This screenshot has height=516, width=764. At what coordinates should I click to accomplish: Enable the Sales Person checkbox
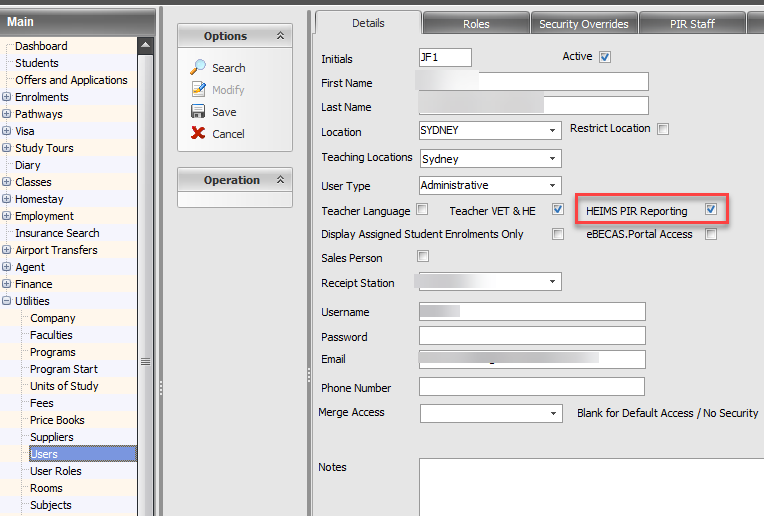coord(423,257)
